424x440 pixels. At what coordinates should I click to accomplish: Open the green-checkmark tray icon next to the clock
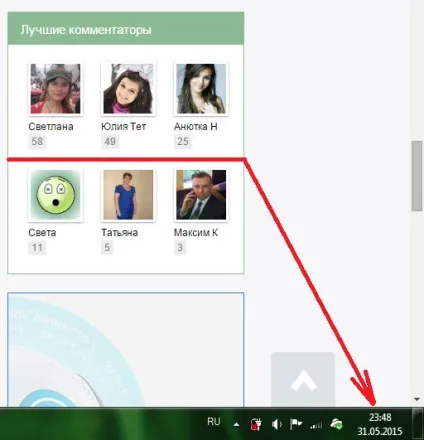(x=336, y=424)
